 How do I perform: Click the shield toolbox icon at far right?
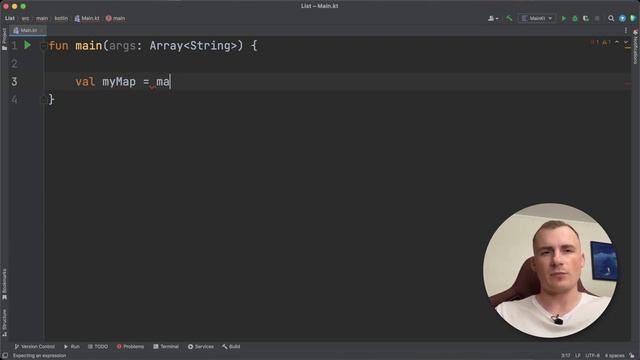coord(633,18)
